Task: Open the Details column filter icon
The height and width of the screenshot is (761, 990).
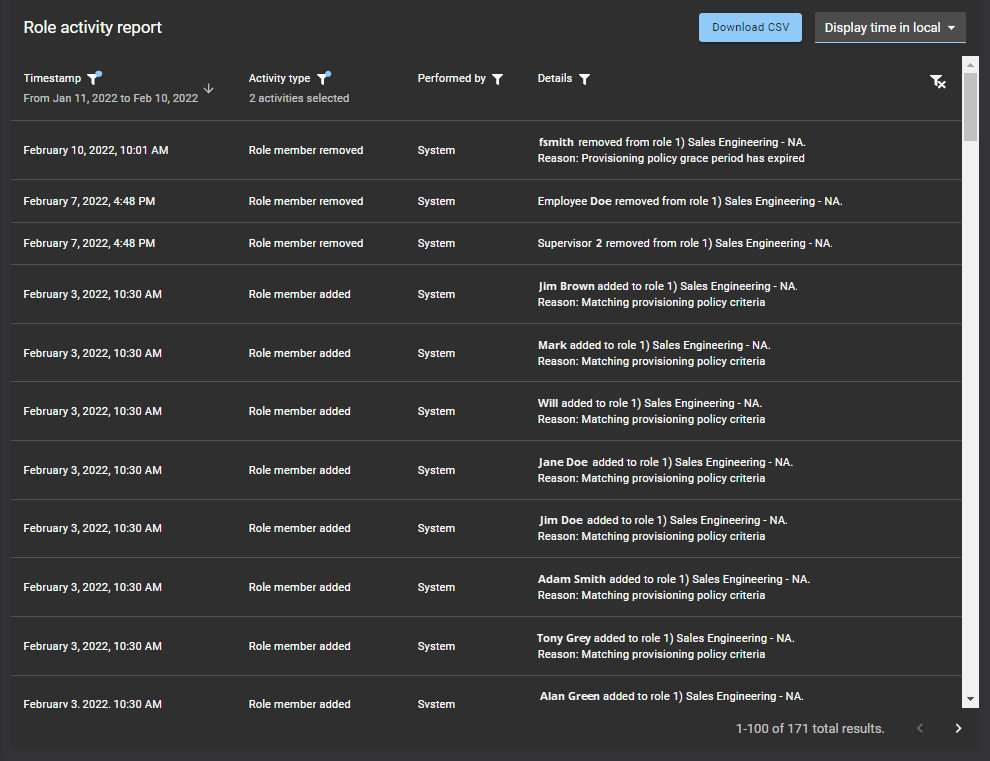Action: click(584, 79)
